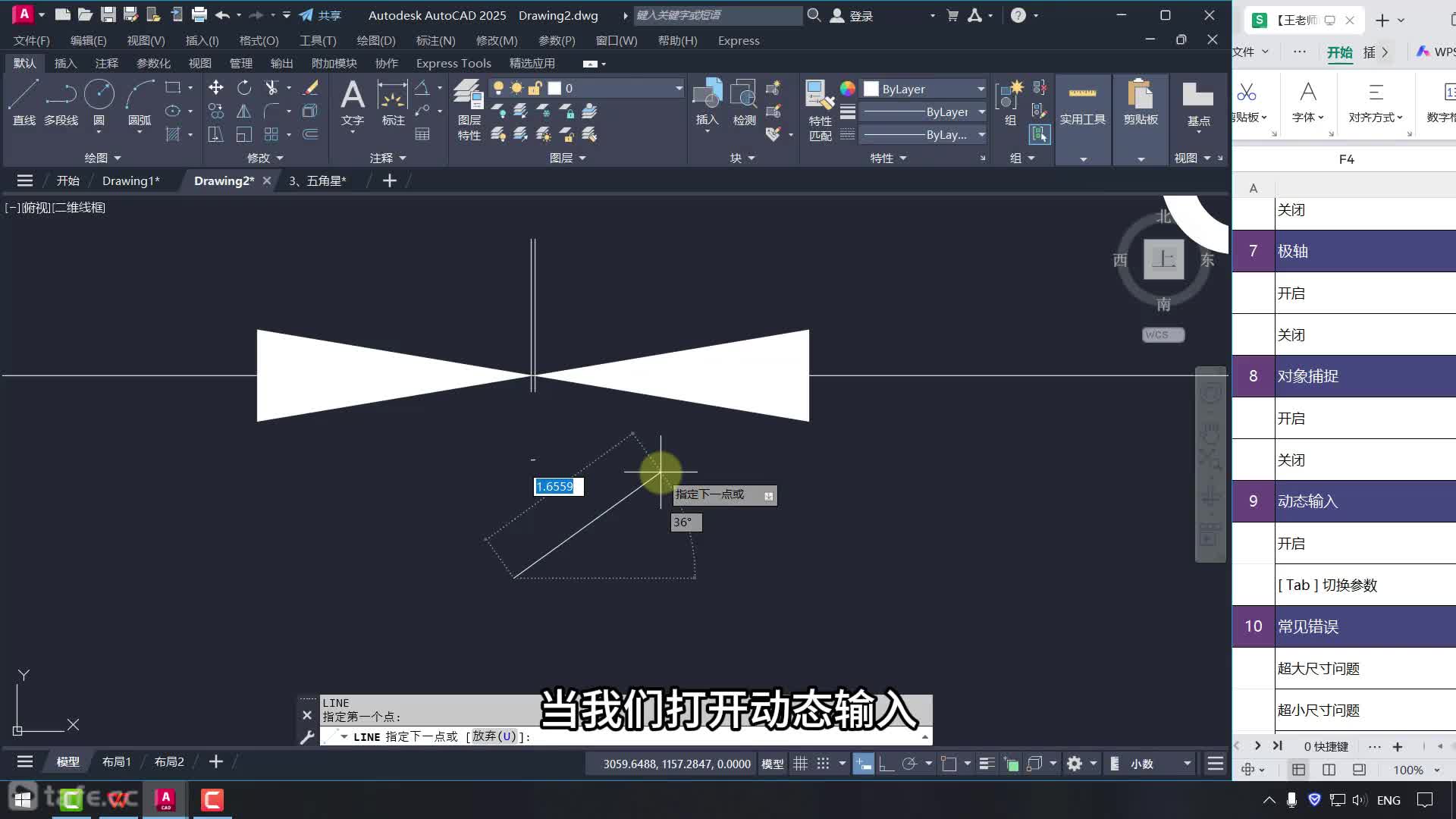Select the Mirror tool
The image size is (1456, 819).
tap(244, 111)
